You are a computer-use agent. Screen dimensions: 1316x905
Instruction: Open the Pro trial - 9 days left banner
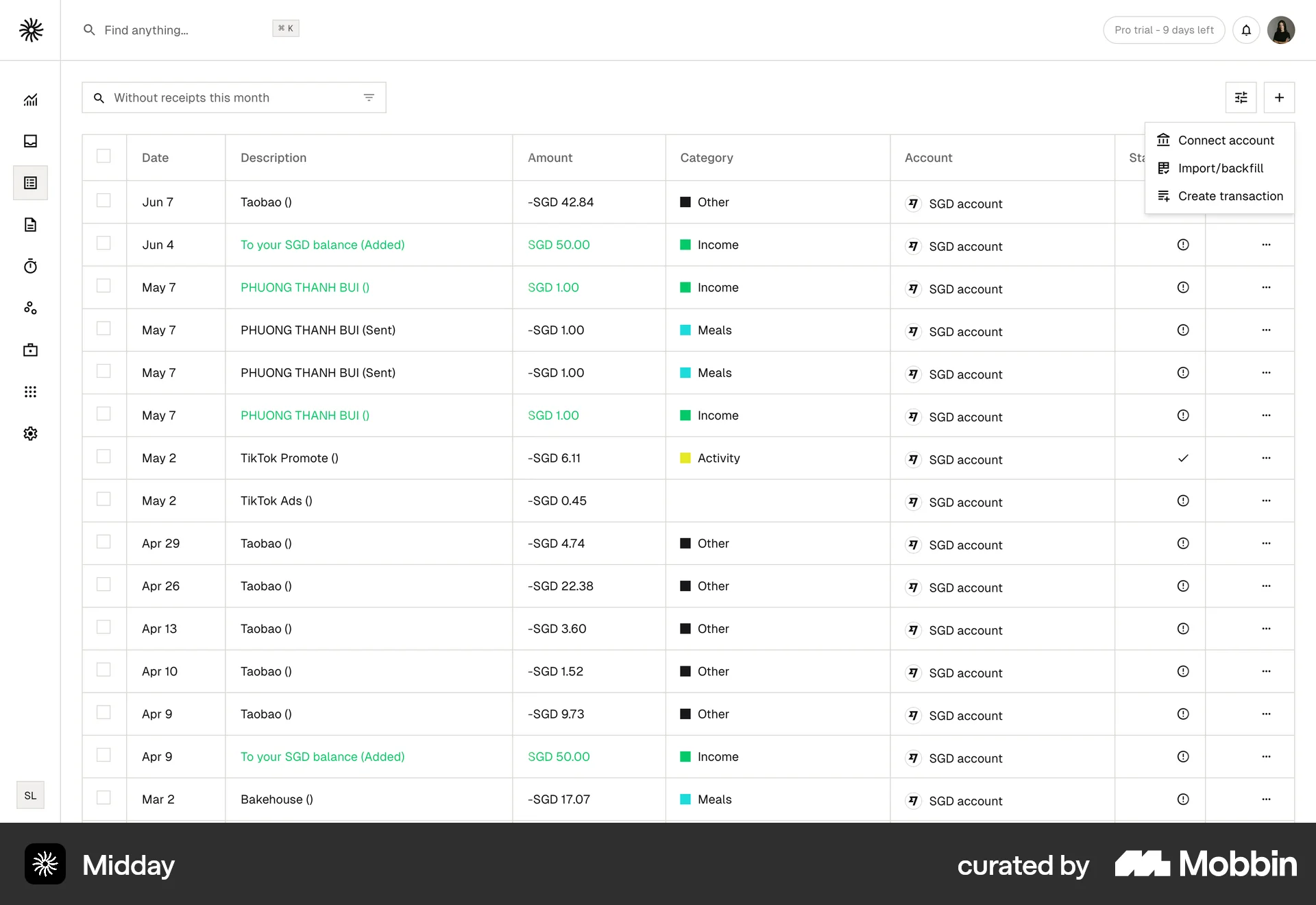click(x=1164, y=29)
